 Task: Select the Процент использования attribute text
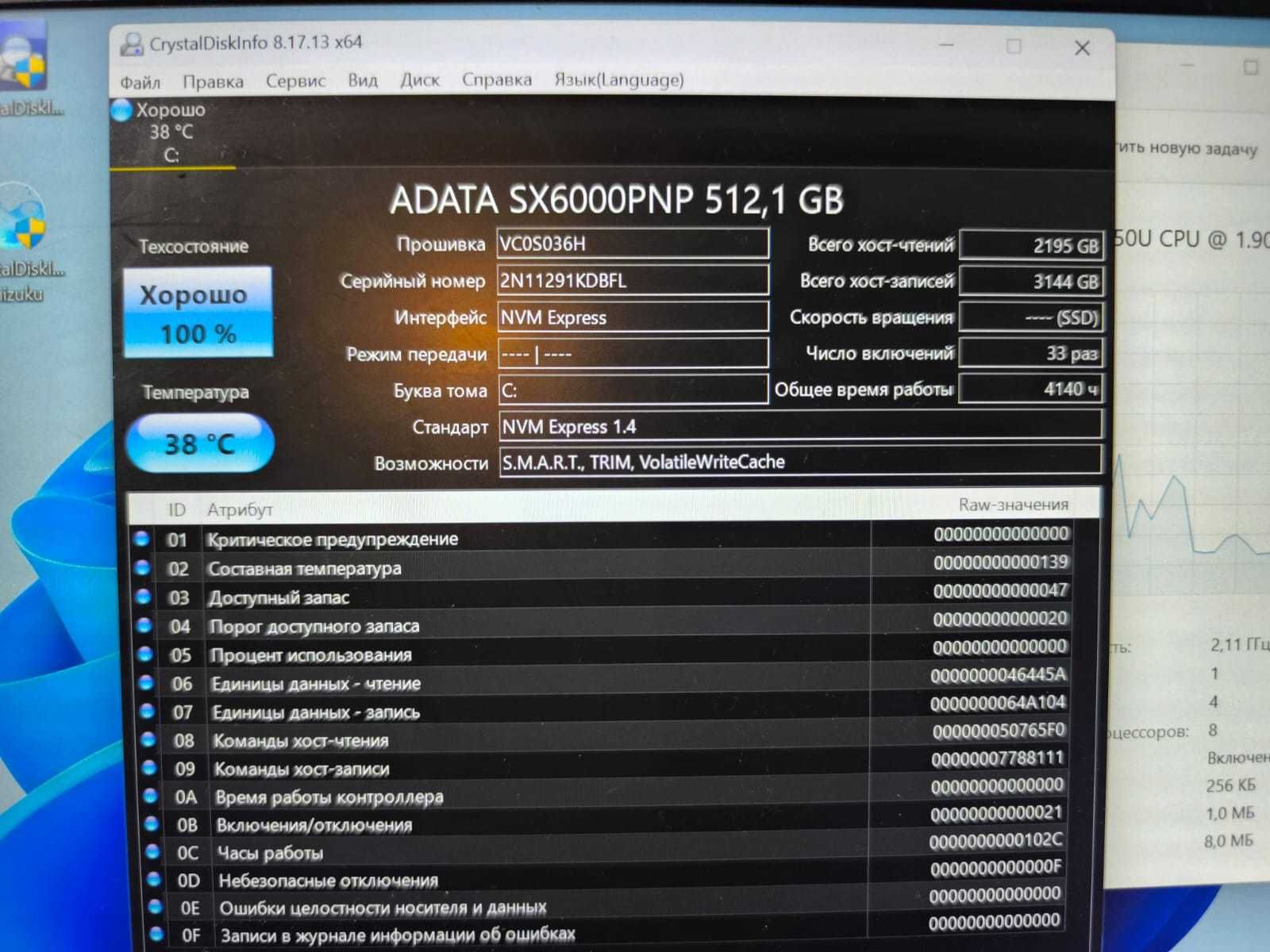point(310,655)
